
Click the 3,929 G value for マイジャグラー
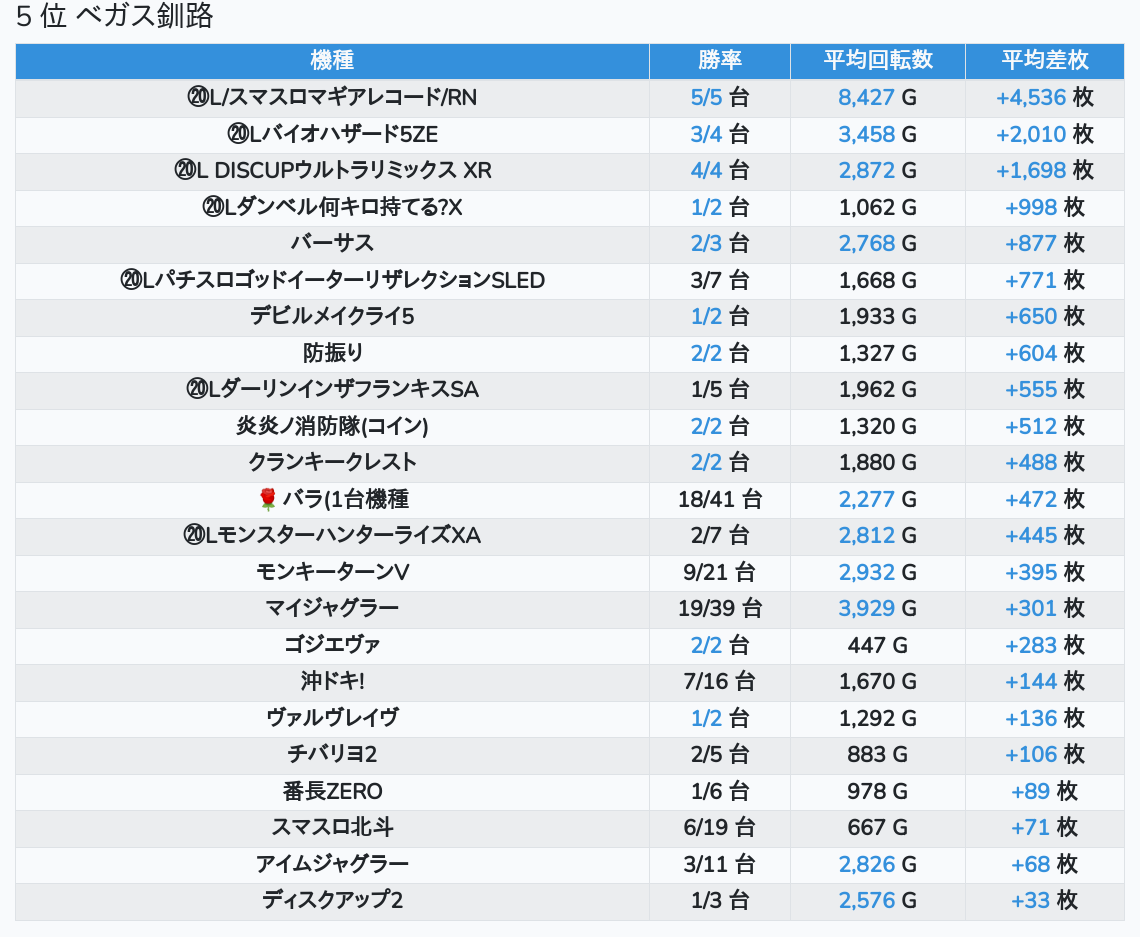tap(877, 608)
